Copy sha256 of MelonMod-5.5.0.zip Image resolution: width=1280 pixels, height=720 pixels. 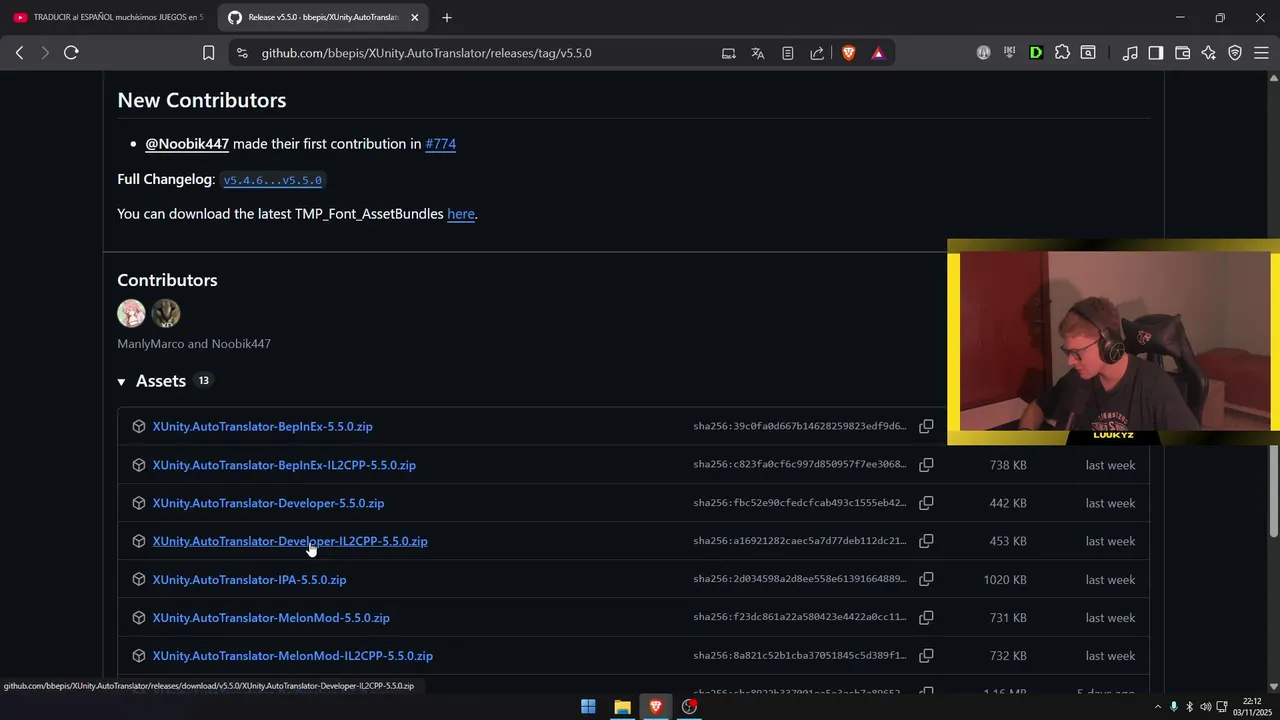click(926, 618)
